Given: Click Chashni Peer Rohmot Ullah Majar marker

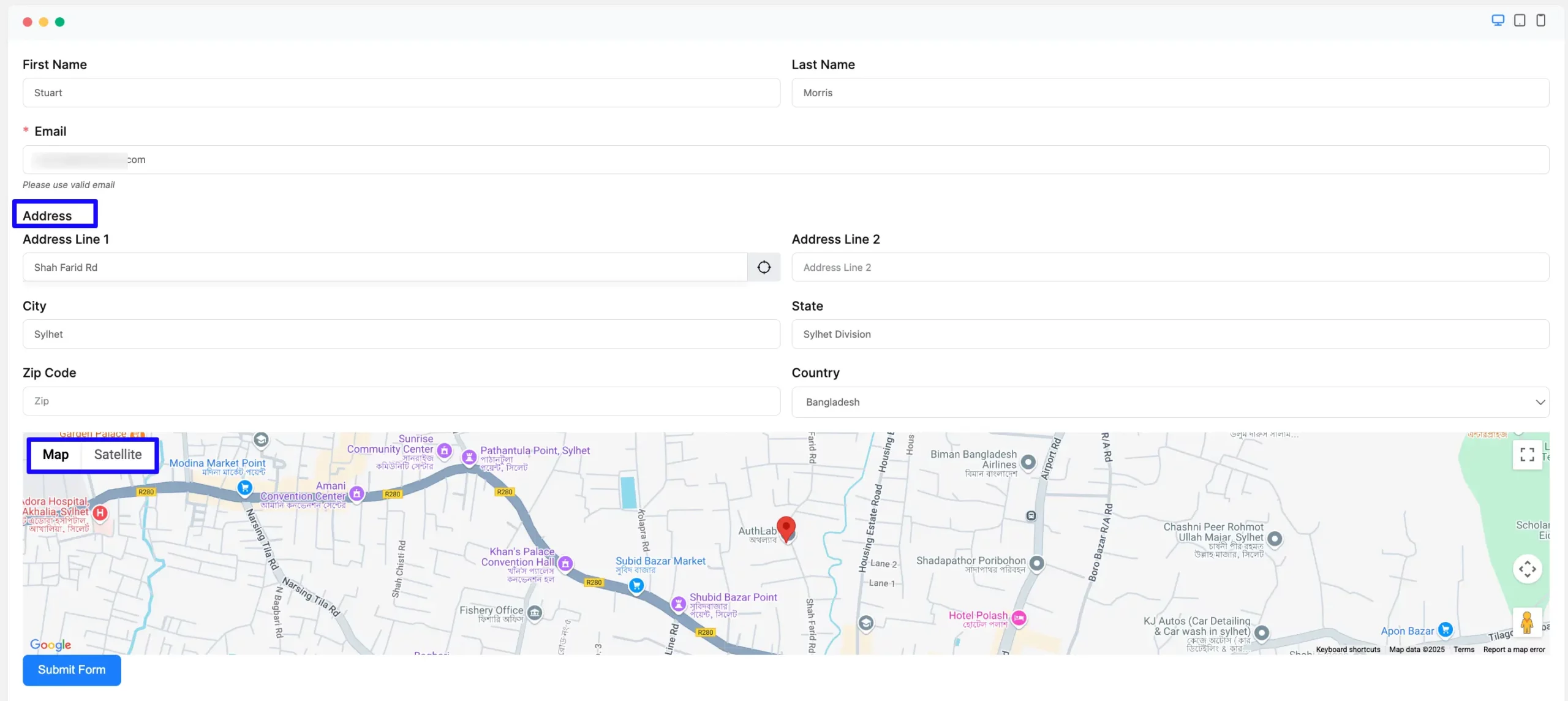Looking at the screenshot, I should [1275, 539].
